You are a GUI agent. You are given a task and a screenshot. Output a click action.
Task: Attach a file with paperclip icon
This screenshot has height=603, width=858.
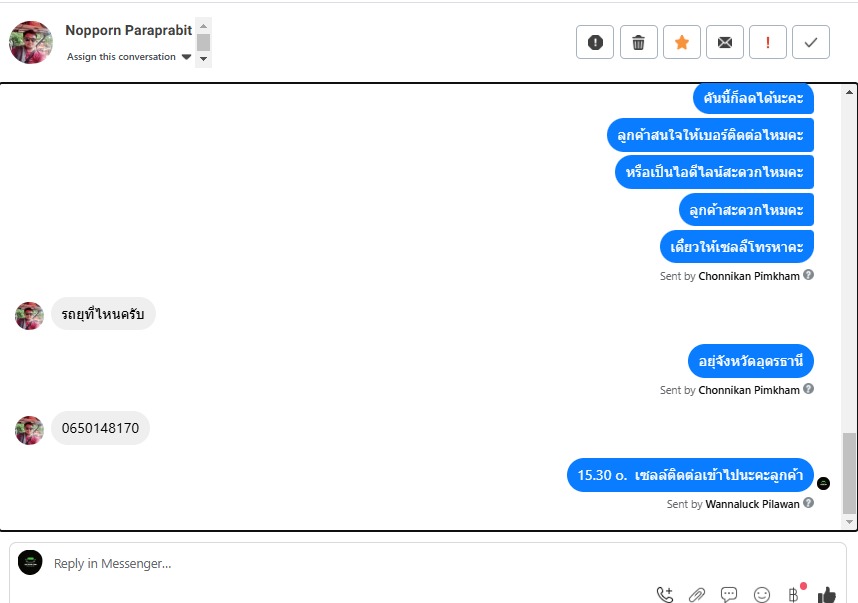[x=697, y=594]
